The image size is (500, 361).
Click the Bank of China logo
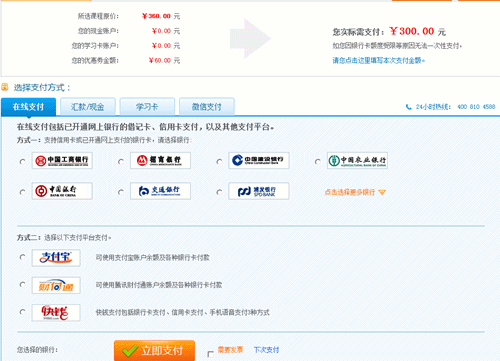[x=62, y=191]
